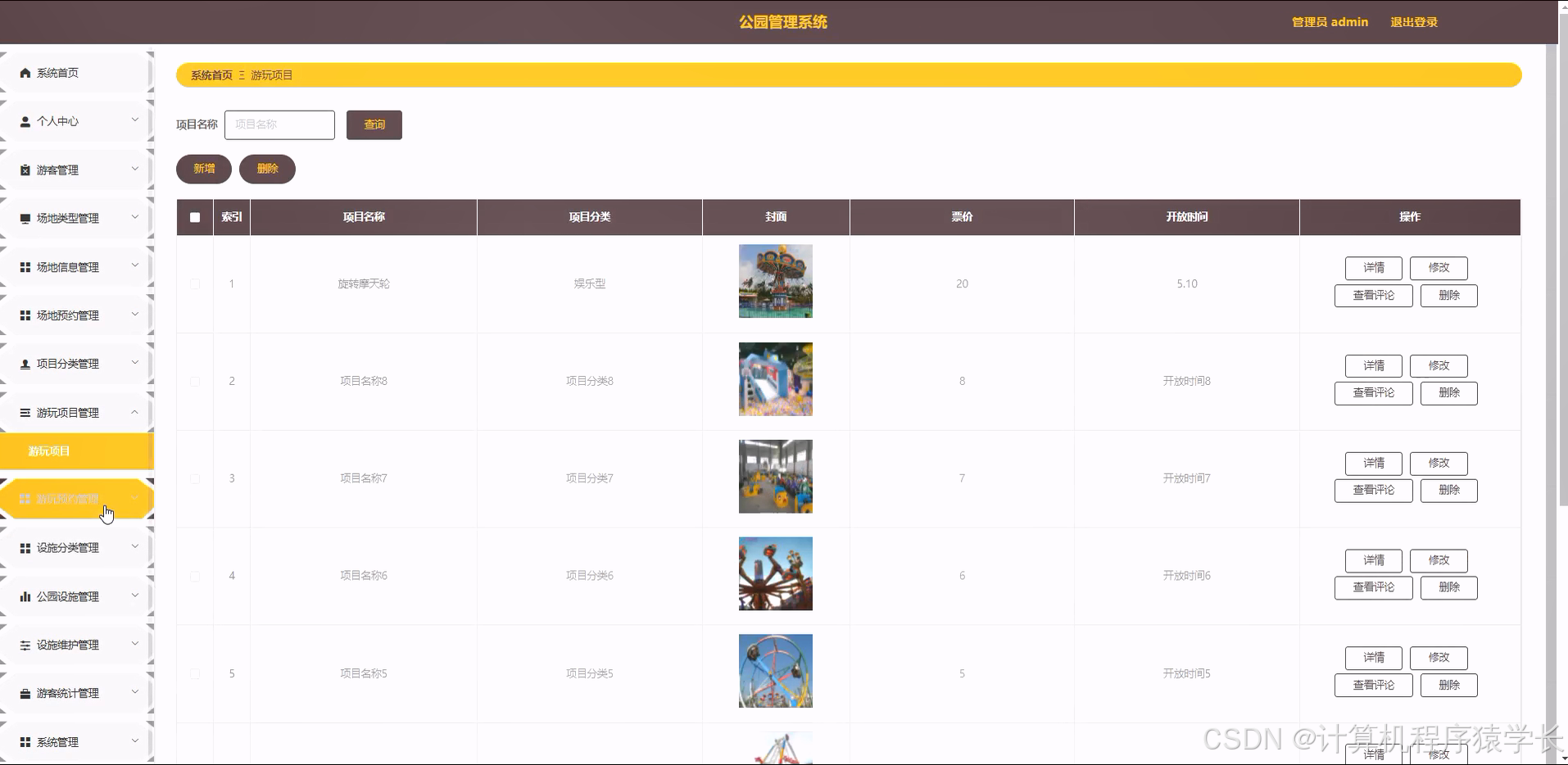The image size is (1568, 765).
Task: Click the home icon beside 系统首页
Action: coord(25,73)
